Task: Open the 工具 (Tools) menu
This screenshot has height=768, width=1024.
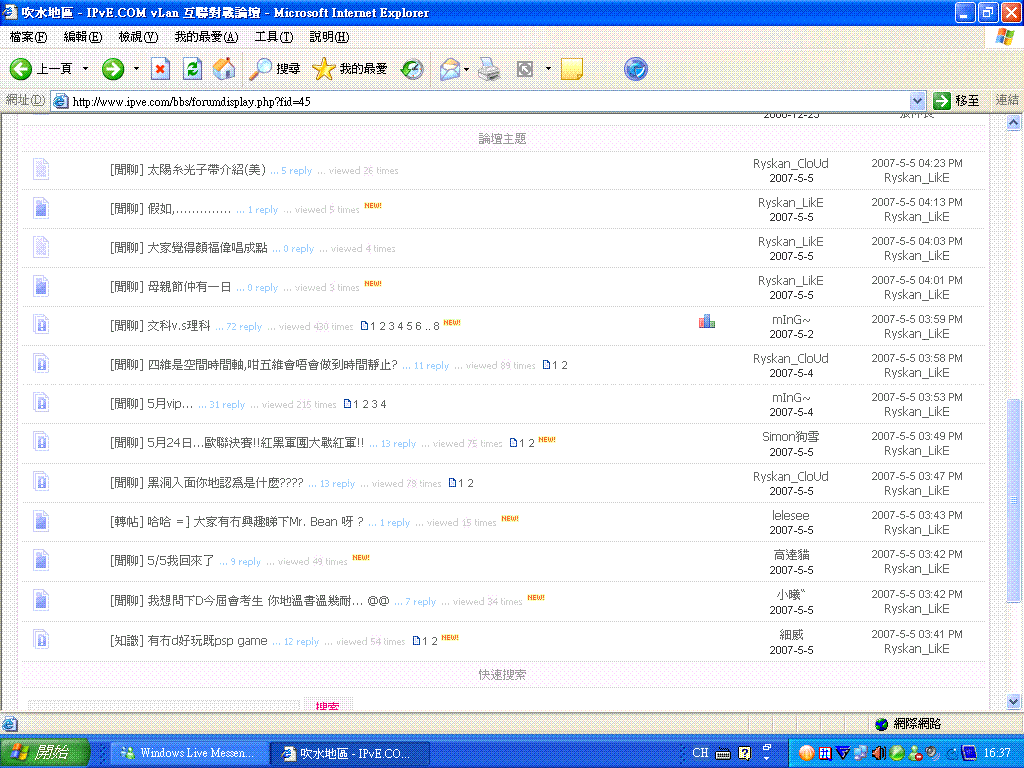Action: pos(273,37)
